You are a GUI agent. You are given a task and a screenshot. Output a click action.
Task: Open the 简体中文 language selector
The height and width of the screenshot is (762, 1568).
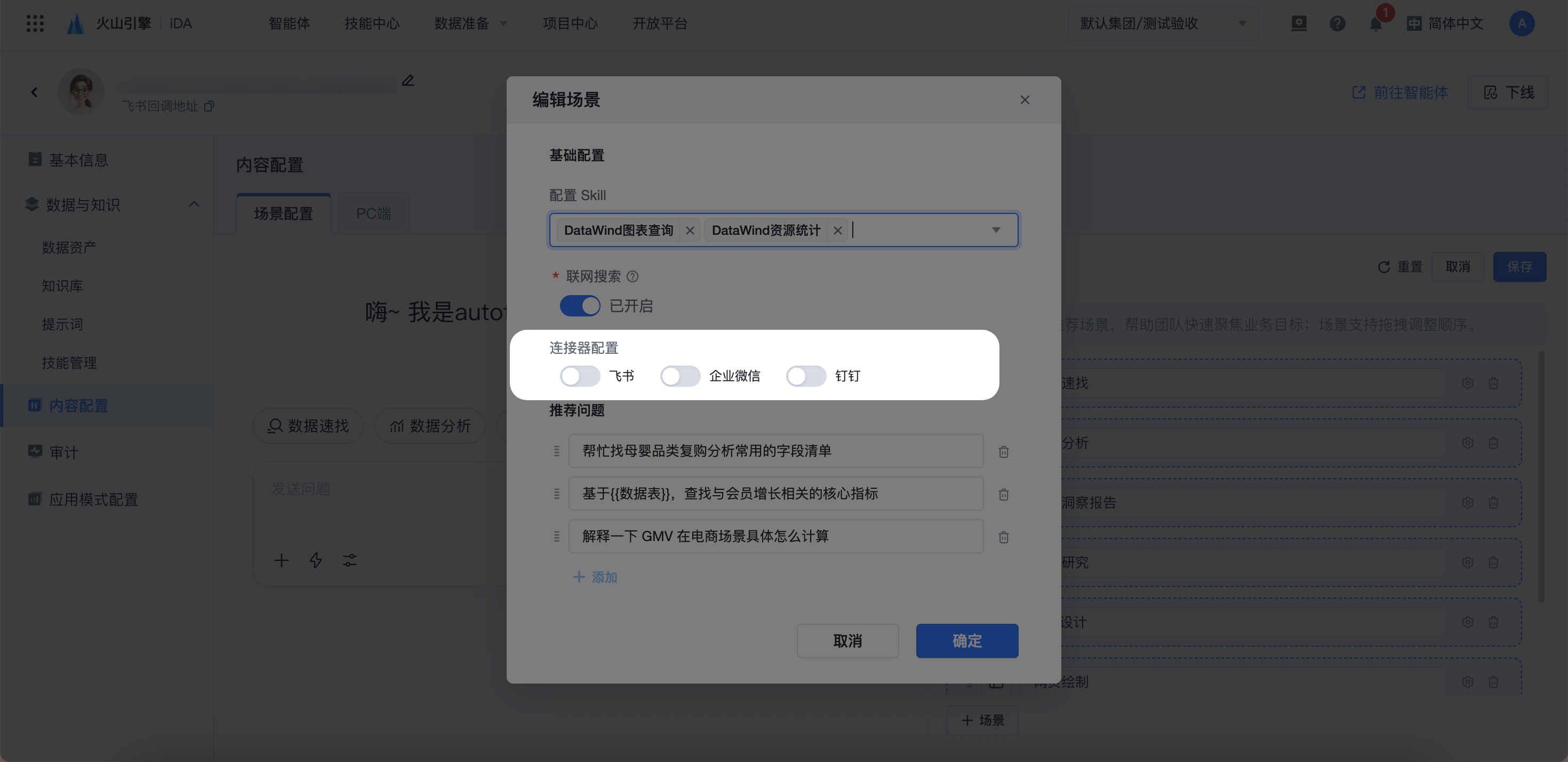tap(1445, 23)
